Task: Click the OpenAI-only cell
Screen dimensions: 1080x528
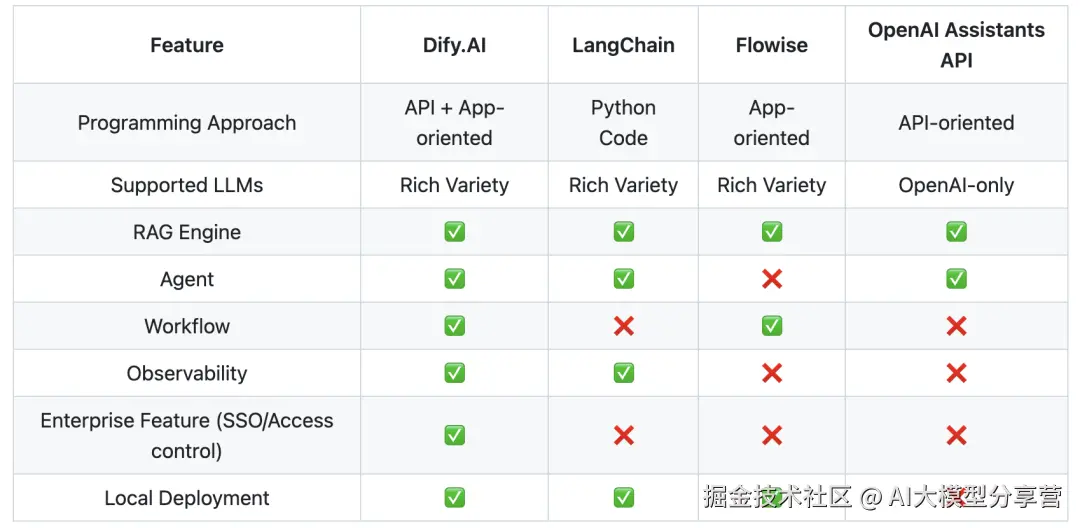Action: [956, 185]
